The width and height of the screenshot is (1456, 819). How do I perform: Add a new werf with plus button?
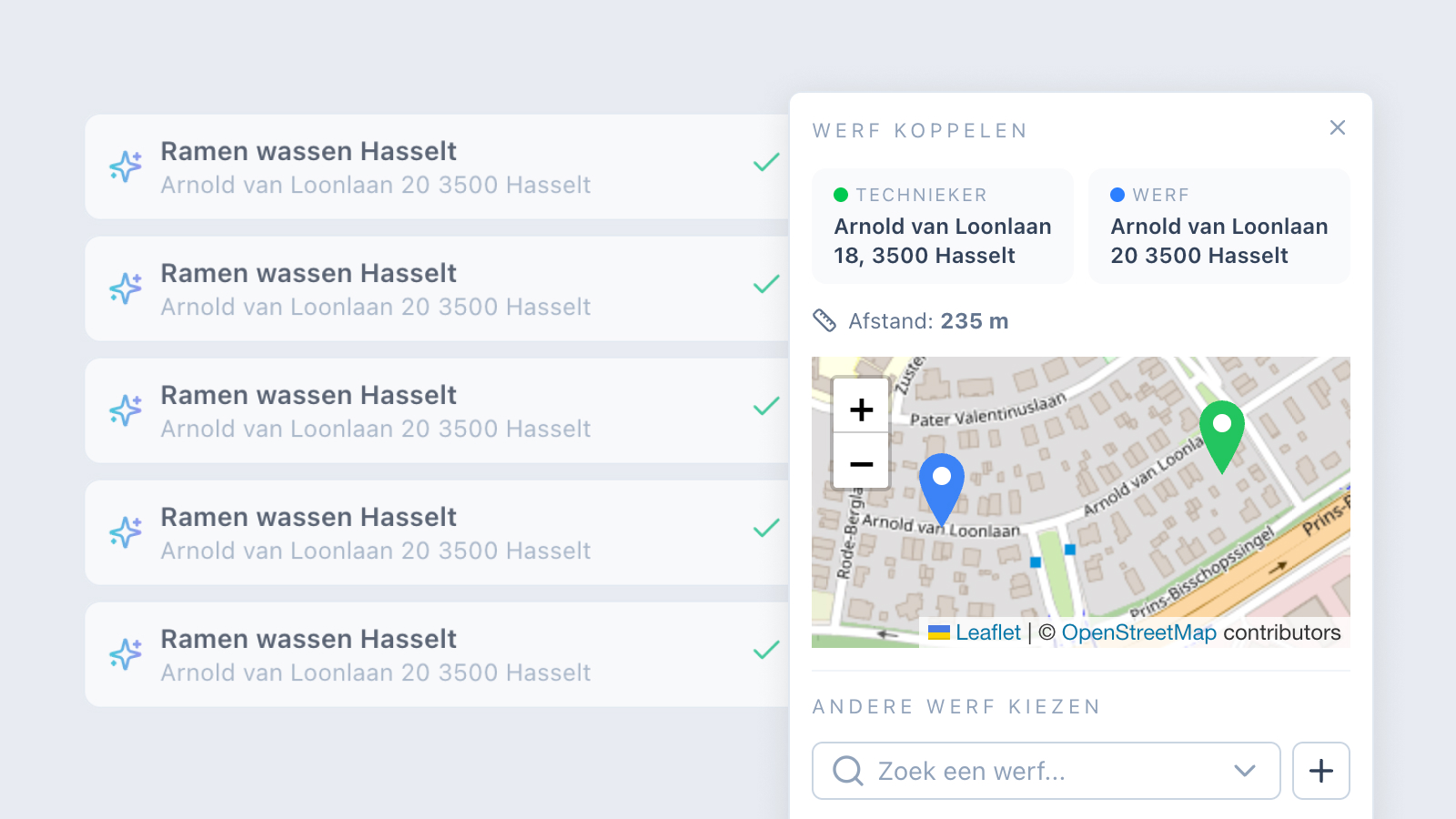1320,771
